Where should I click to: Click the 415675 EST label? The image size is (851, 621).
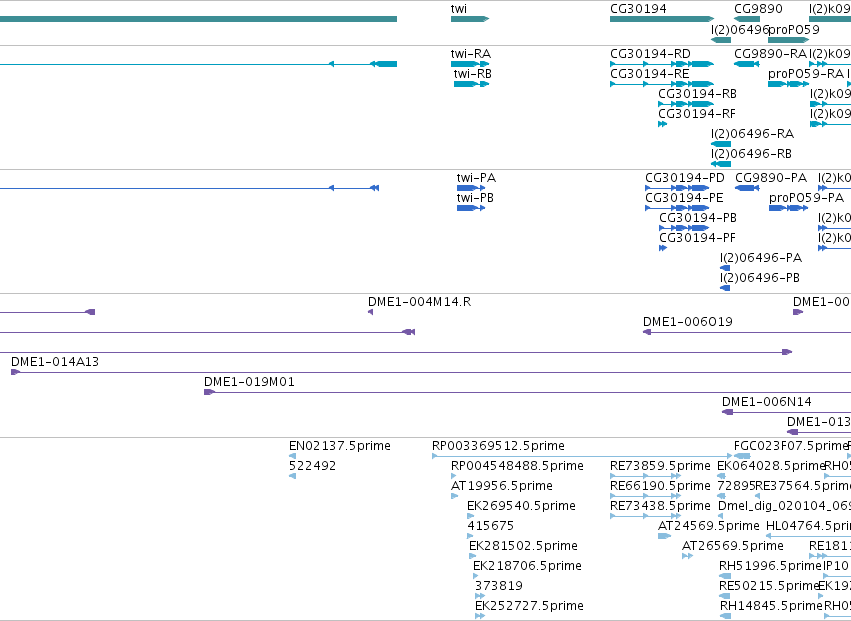click(x=491, y=527)
